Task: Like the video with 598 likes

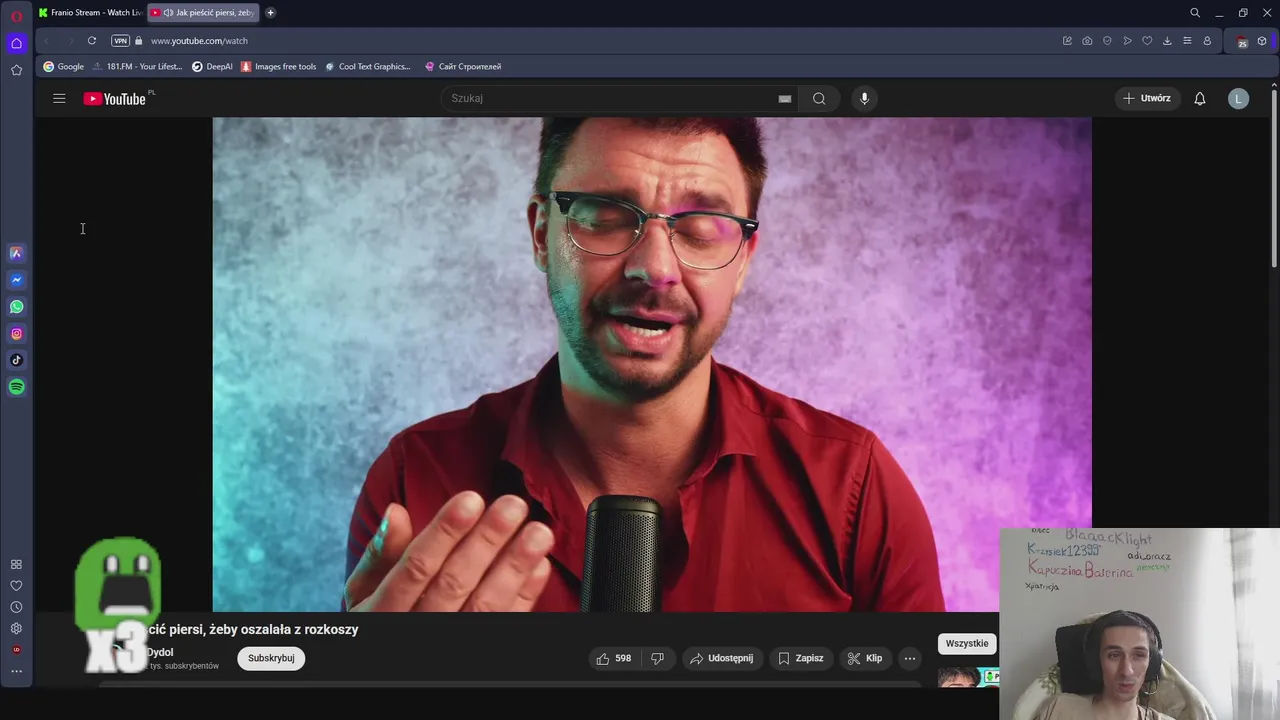Action: [x=613, y=658]
